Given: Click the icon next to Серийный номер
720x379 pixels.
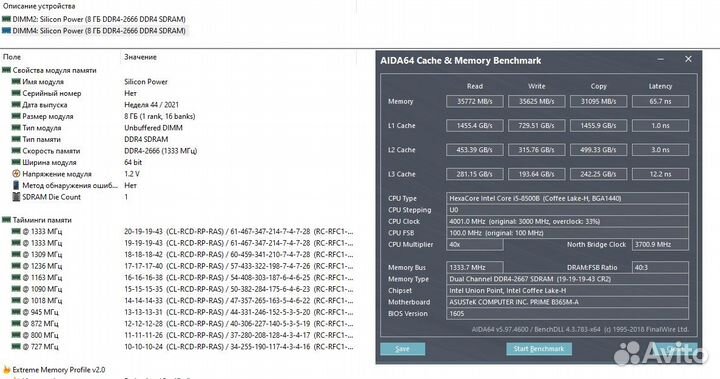Looking at the screenshot, I should pos(16,93).
